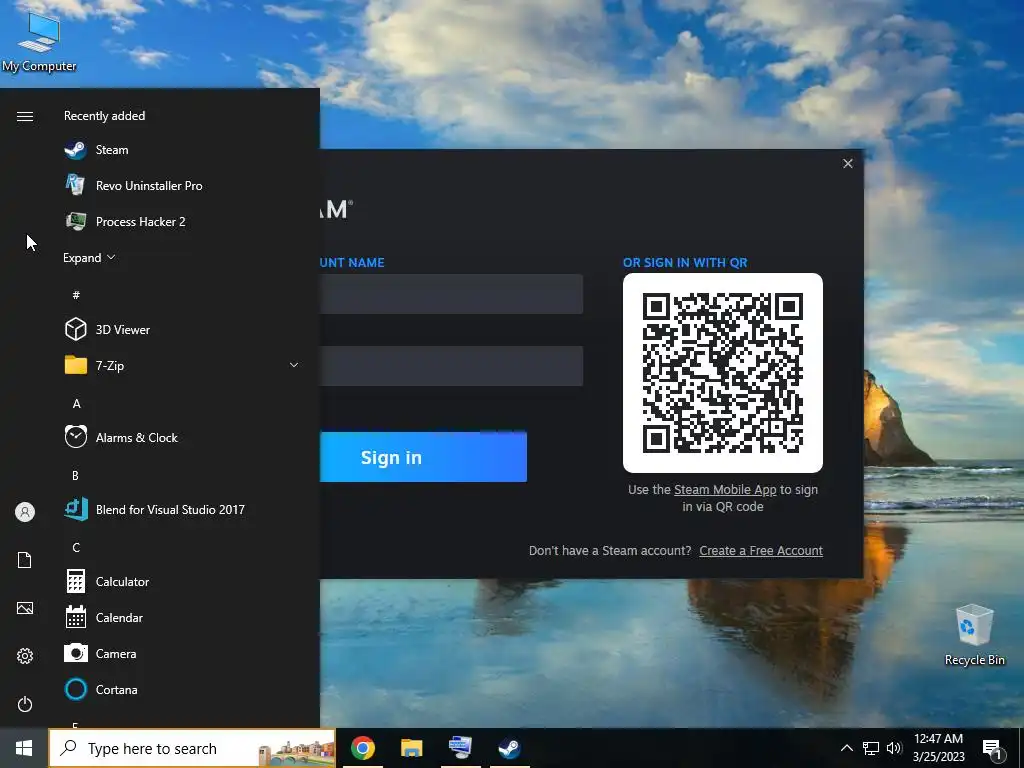Click the Steam sign-in QR code
The width and height of the screenshot is (1024, 768).
[723, 373]
